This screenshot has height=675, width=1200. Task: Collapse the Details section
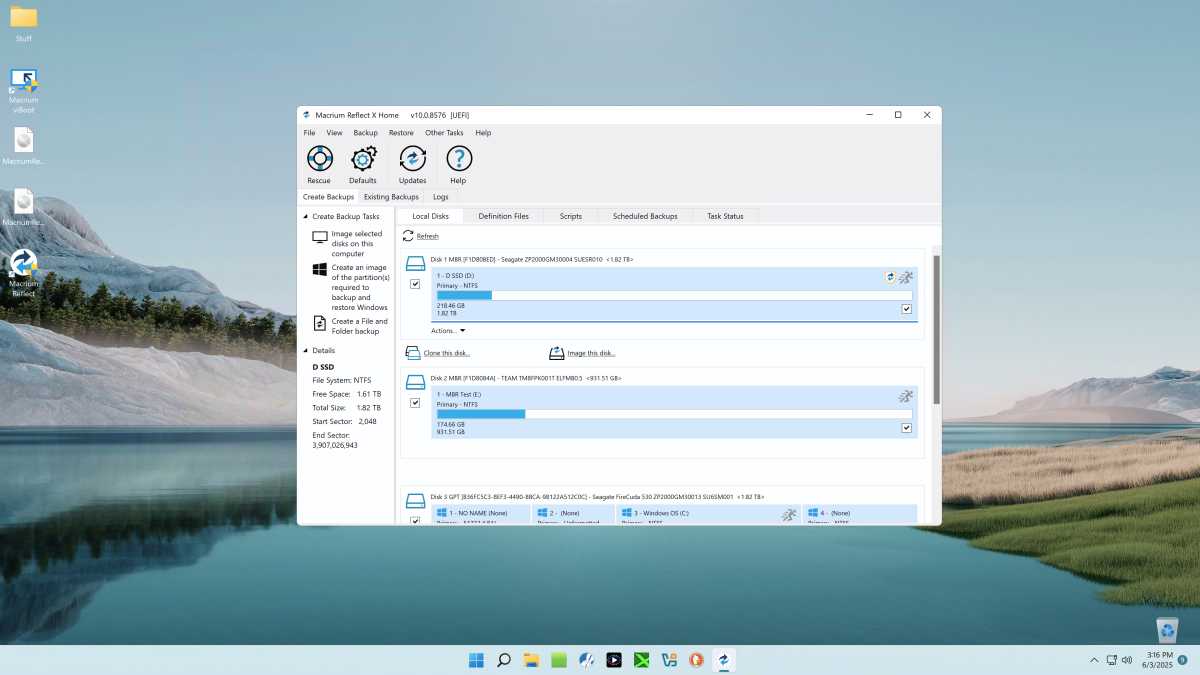(x=306, y=351)
